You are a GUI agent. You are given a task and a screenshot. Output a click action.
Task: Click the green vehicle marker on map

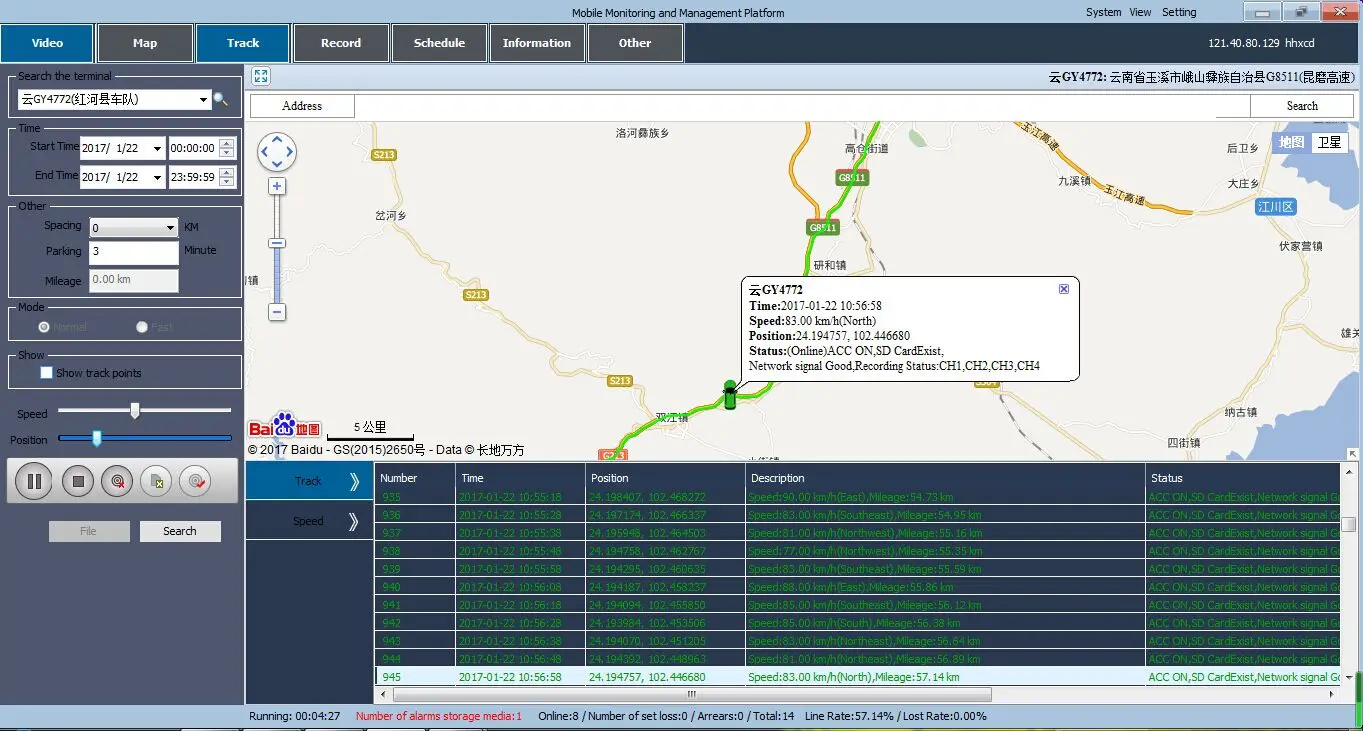point(730,395)
